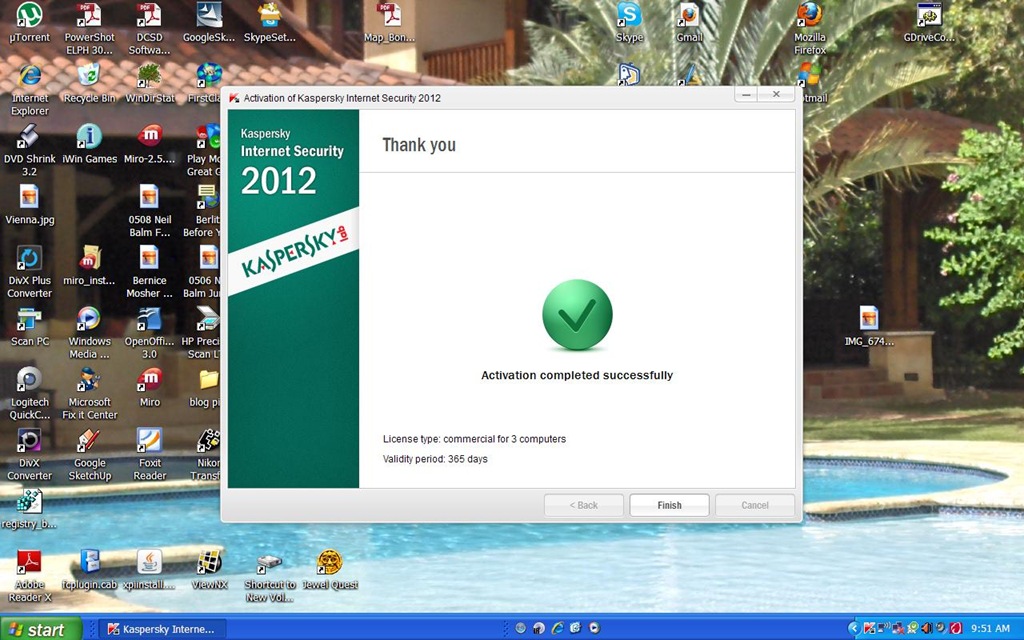This screenshot has width=1024, height=640.
Task: Click the green checkmark success icon
Action: [x=577, y=315]
